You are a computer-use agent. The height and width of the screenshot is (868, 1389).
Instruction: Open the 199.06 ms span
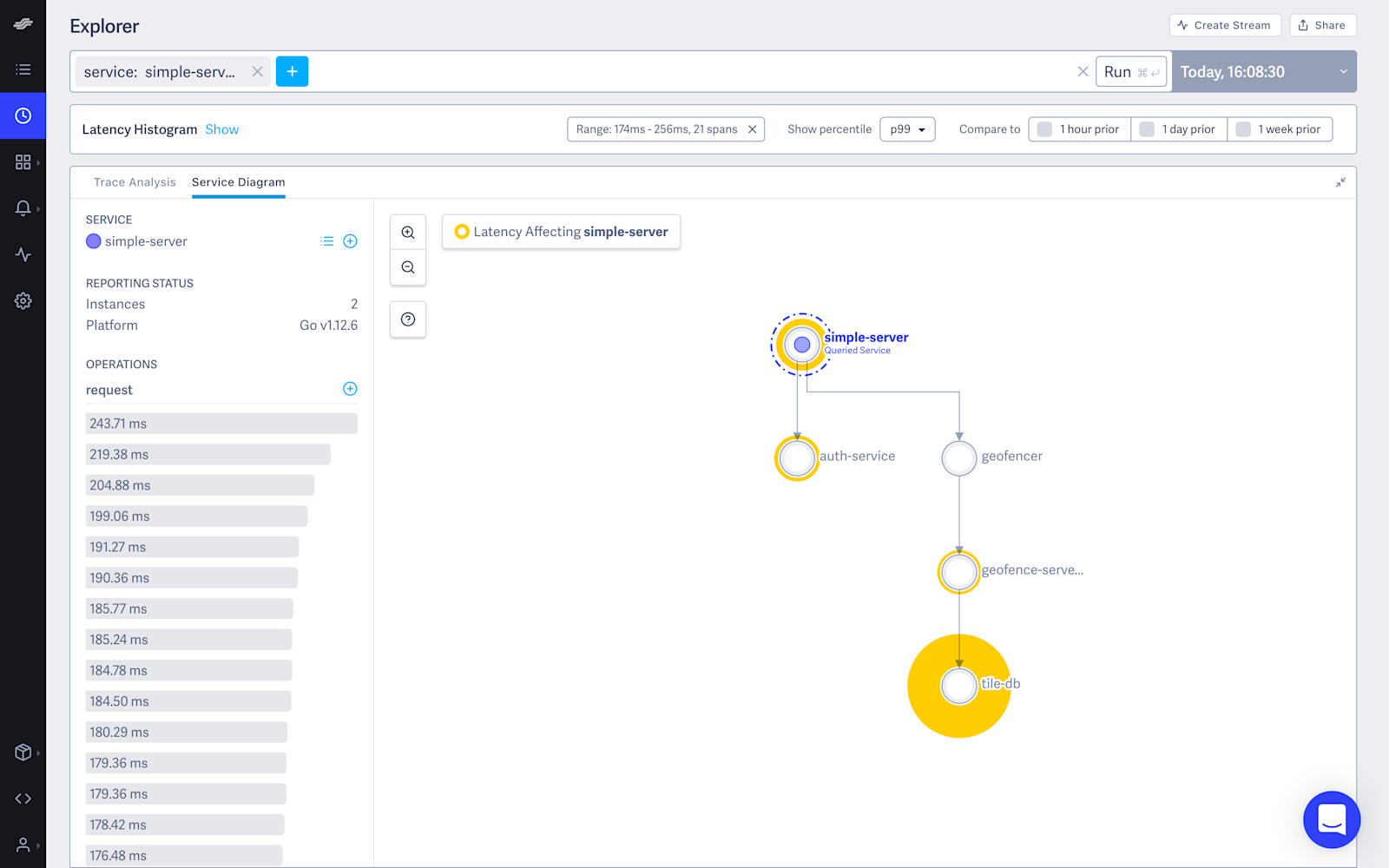[196, 516]
